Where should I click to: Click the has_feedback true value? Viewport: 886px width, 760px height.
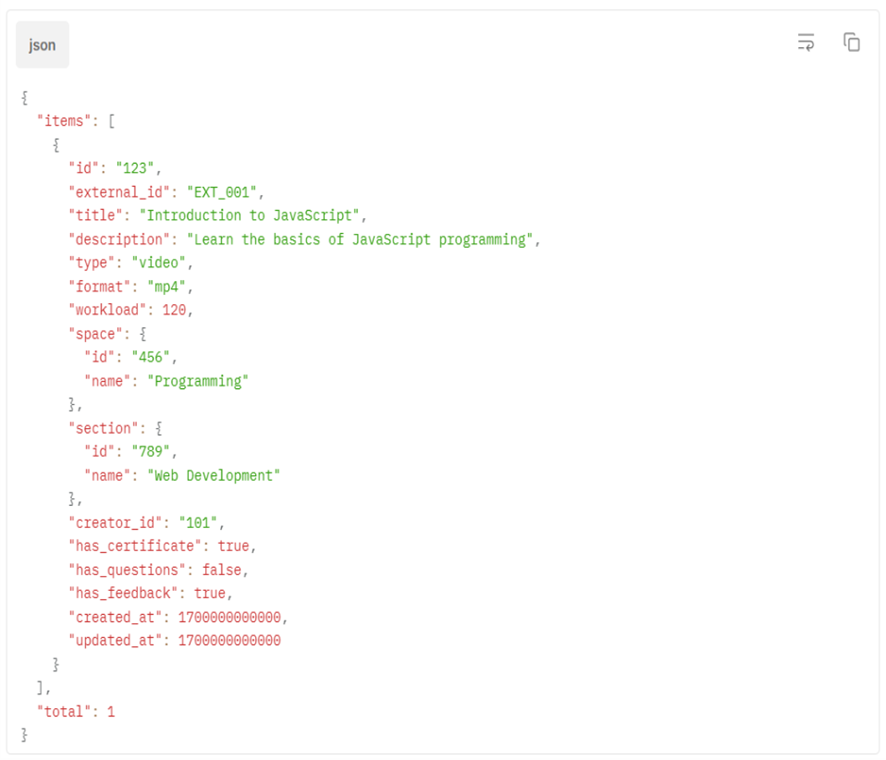209,594
